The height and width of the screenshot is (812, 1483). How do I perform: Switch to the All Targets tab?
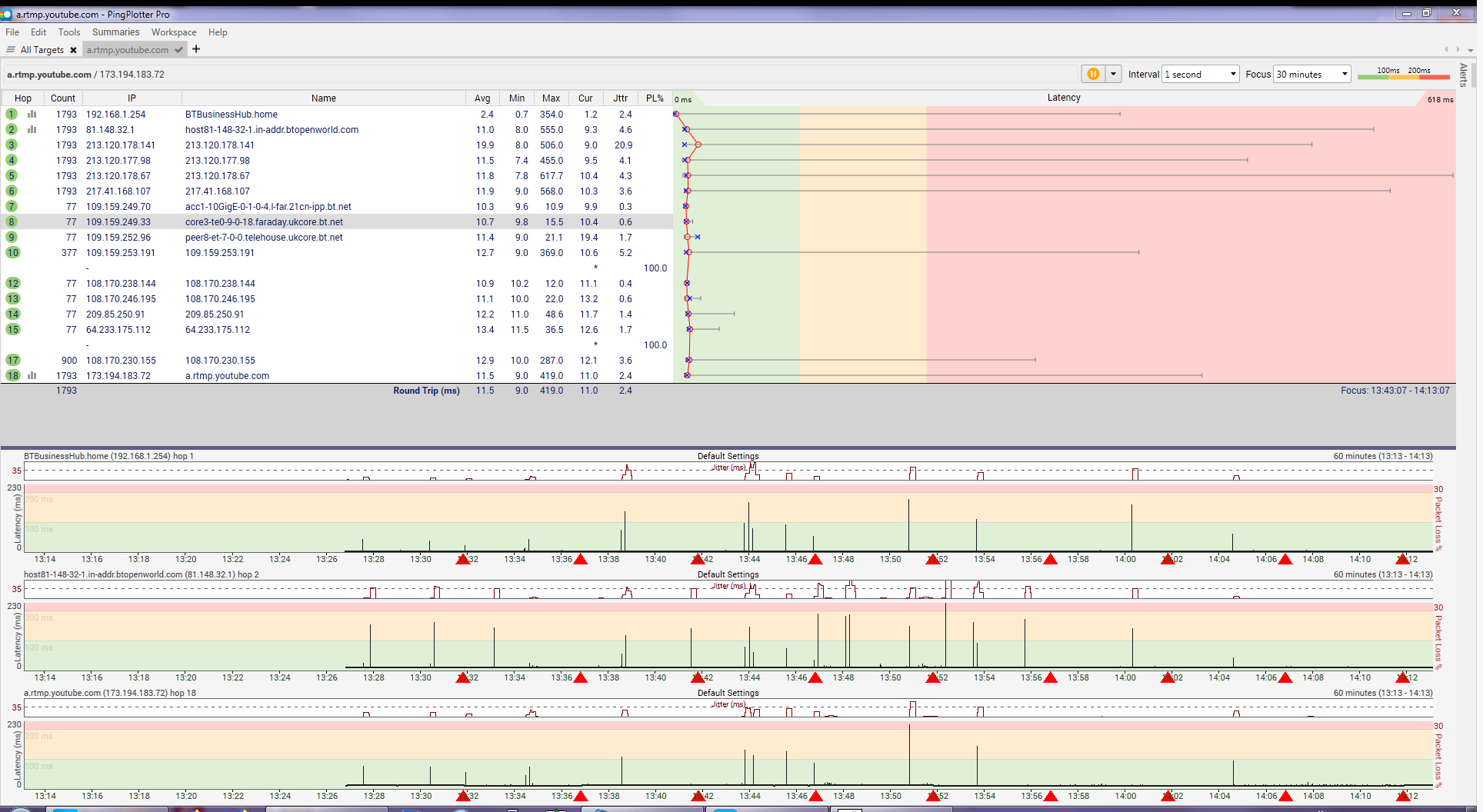point(42,50)
